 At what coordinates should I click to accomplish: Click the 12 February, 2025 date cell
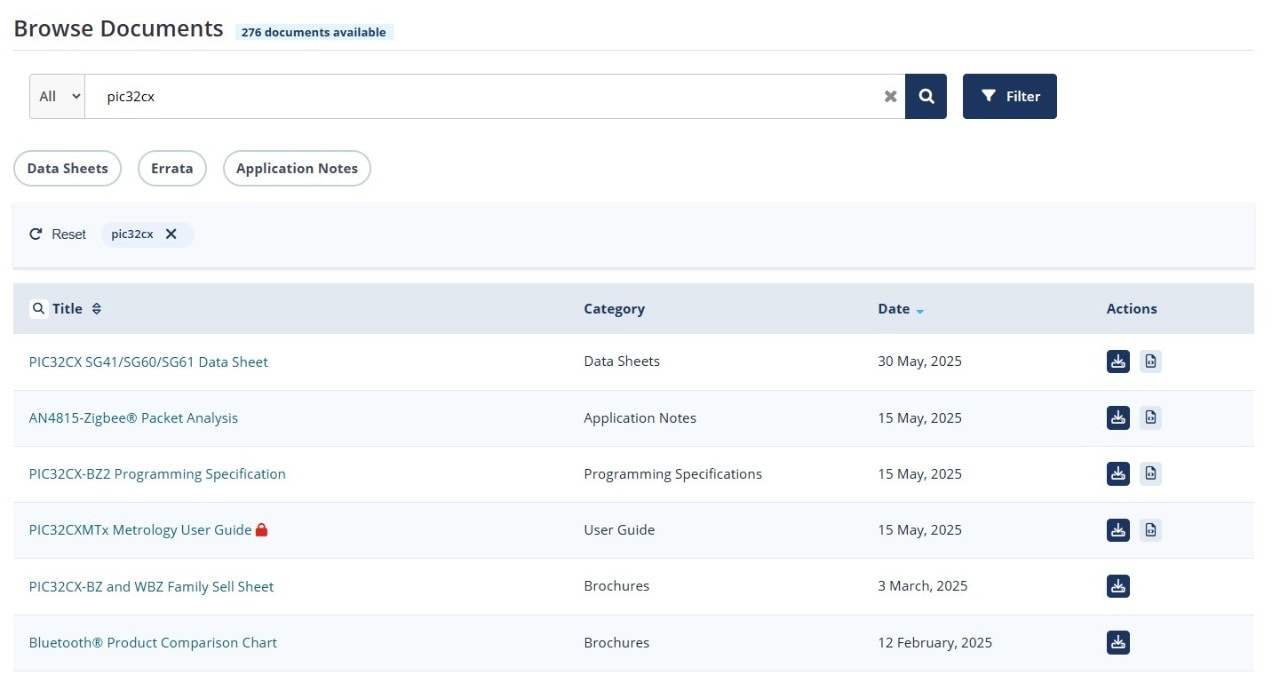coord(935,642)
